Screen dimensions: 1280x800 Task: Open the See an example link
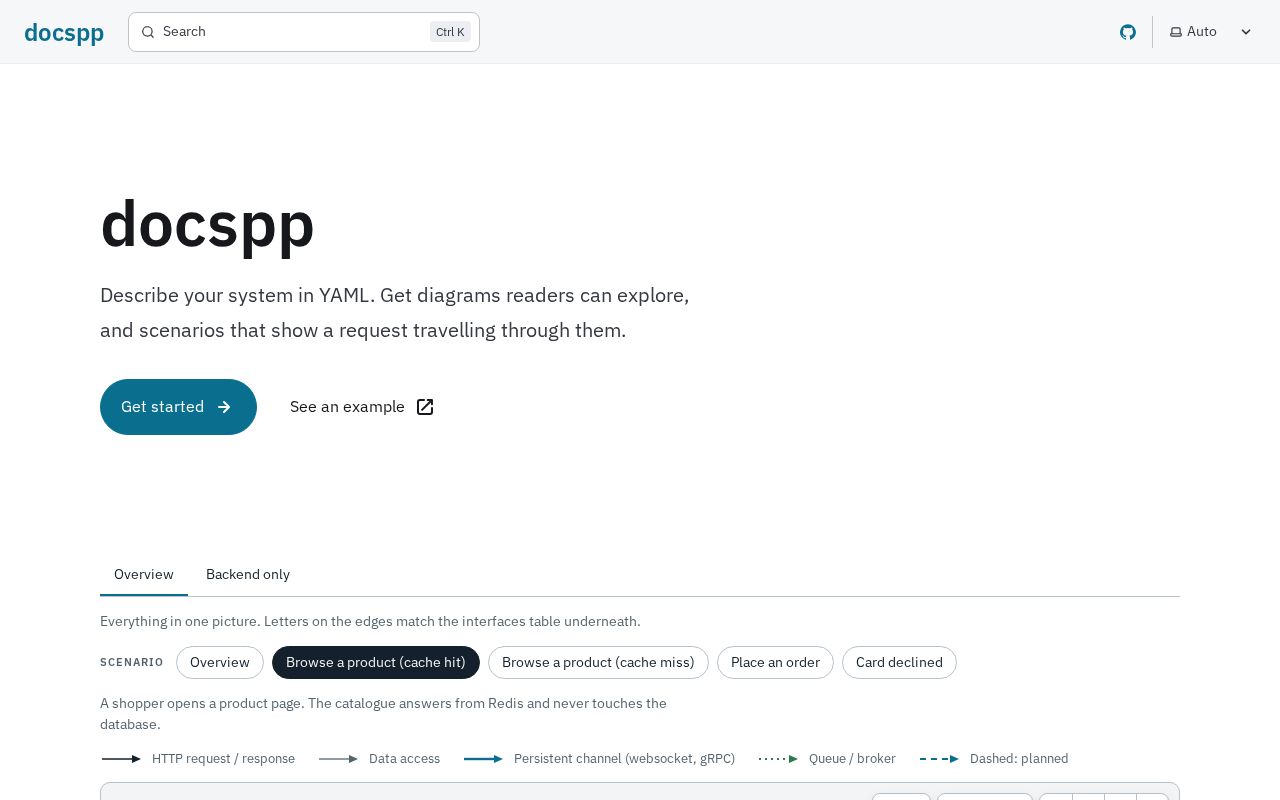[x=362, y=407]
